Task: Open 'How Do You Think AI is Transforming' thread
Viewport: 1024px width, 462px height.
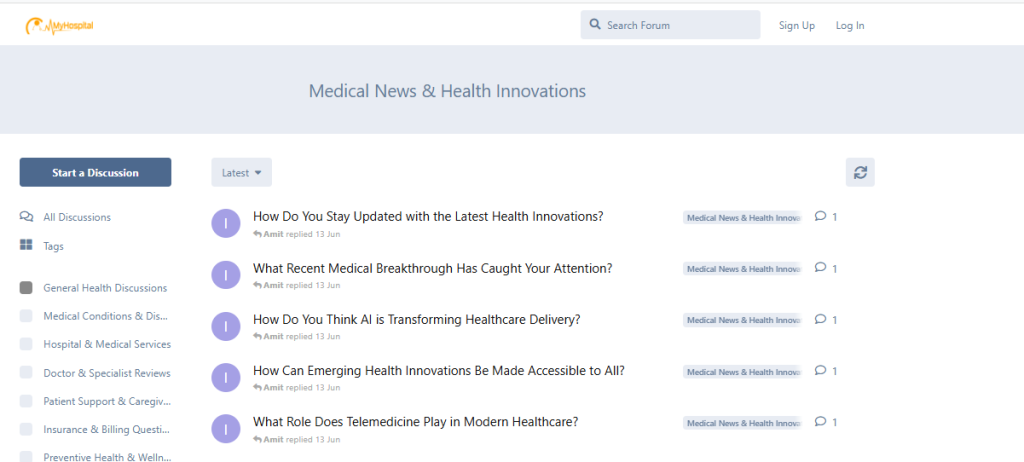Action: click(417, 320)
